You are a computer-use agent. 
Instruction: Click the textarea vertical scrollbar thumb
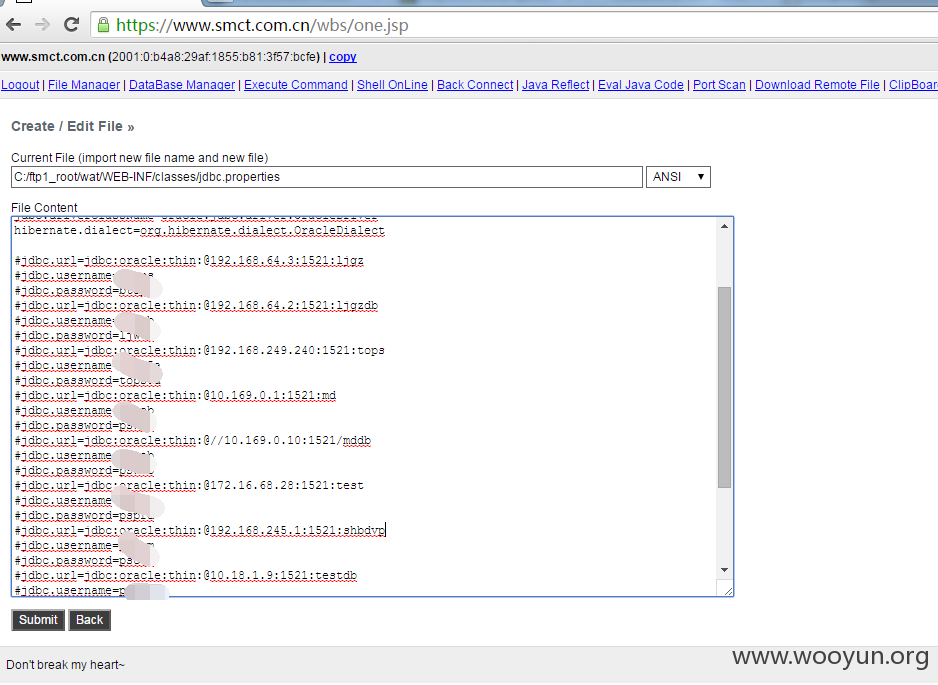[724, 388]
